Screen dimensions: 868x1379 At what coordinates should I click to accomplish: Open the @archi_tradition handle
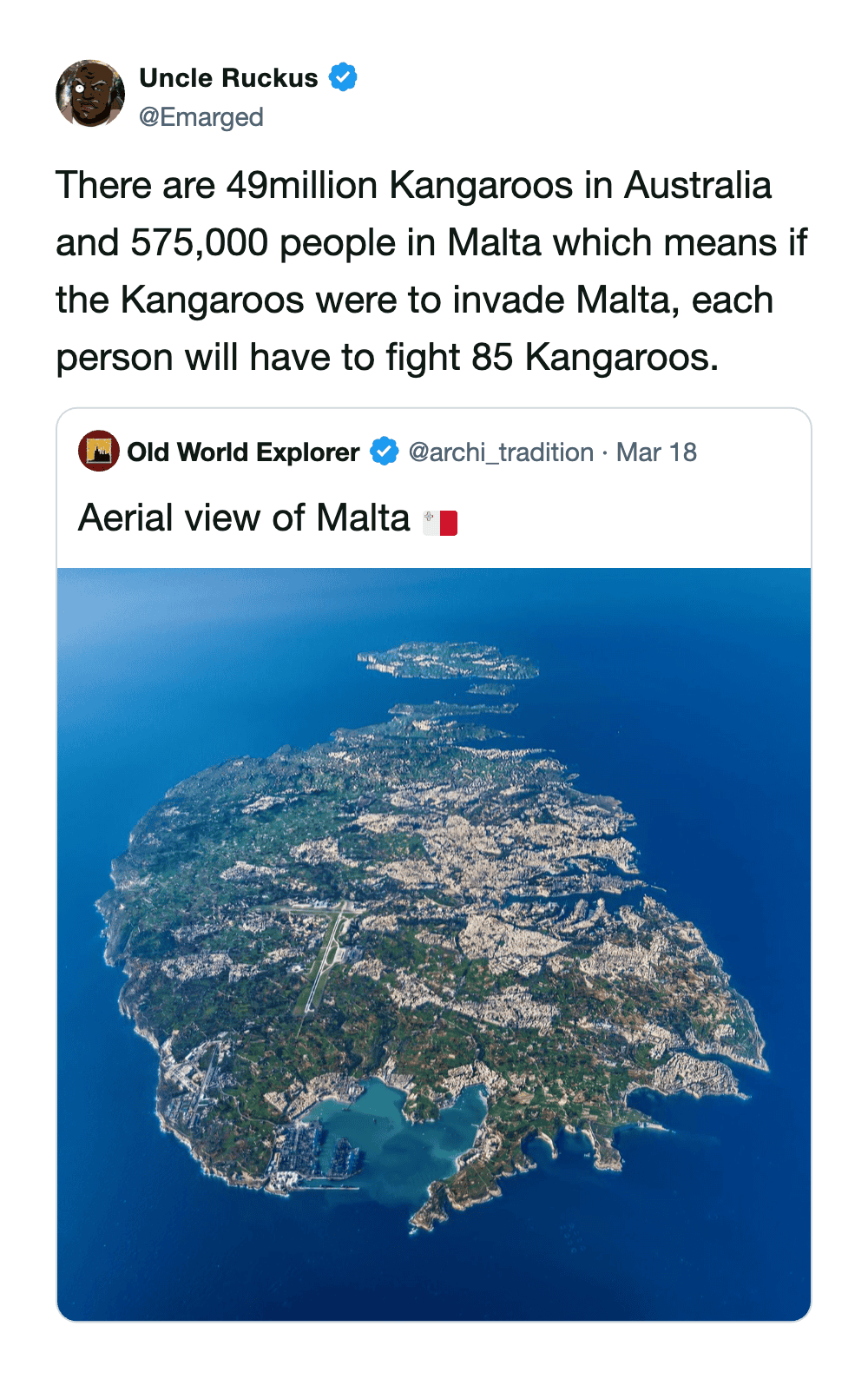(501, 452)
